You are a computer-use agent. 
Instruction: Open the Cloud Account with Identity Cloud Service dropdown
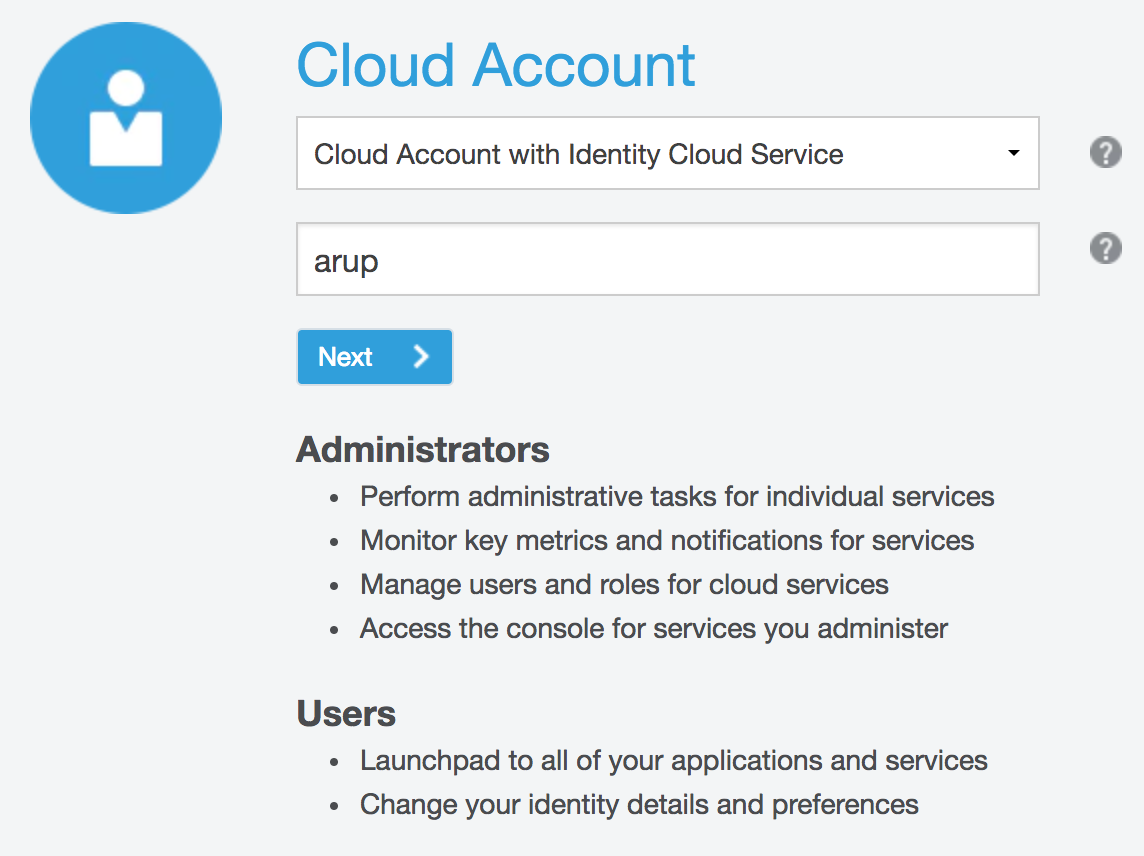pyautogui.click(x=667, y=154)
